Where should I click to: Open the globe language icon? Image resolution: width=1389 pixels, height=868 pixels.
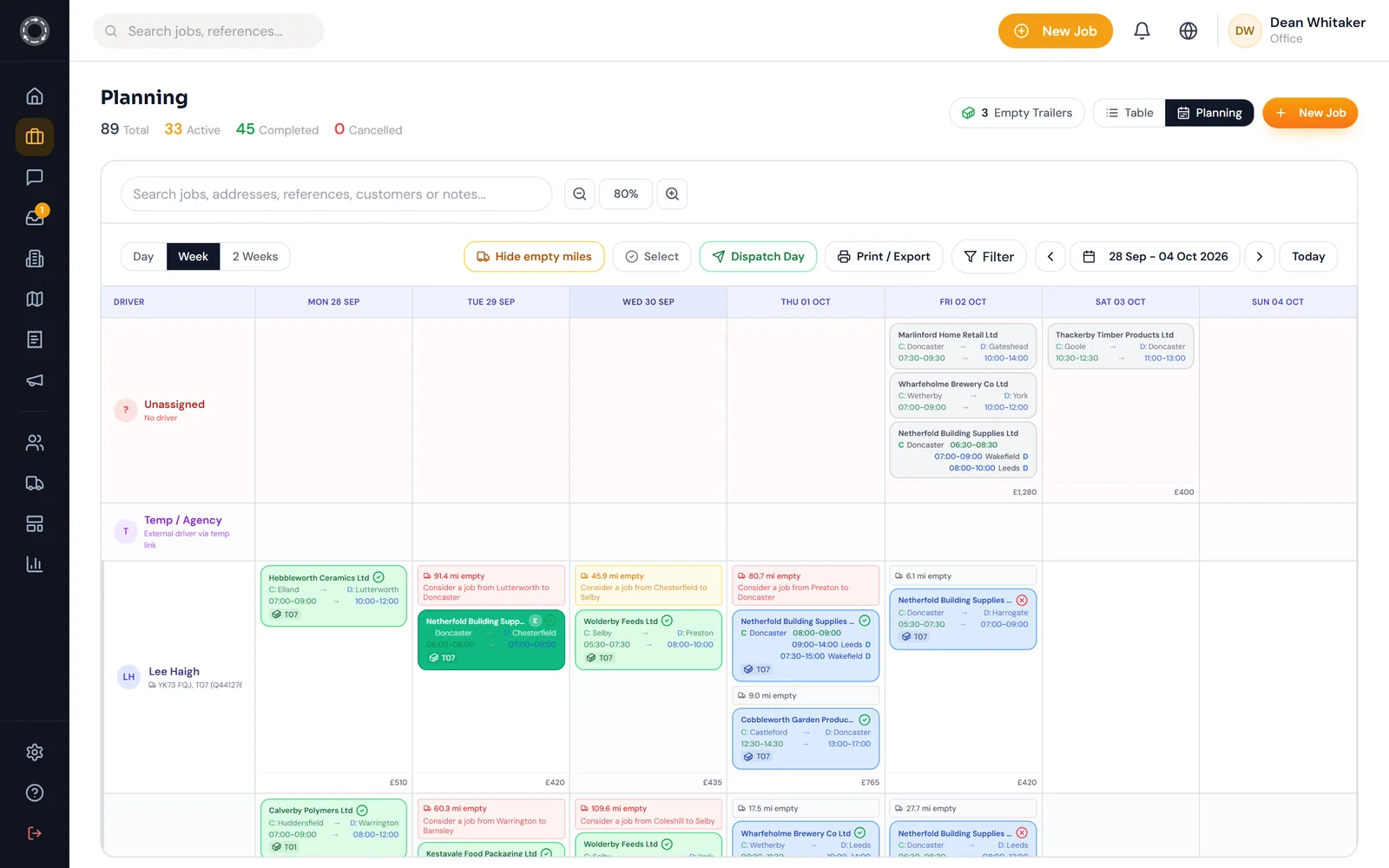tap(1188, 31)
